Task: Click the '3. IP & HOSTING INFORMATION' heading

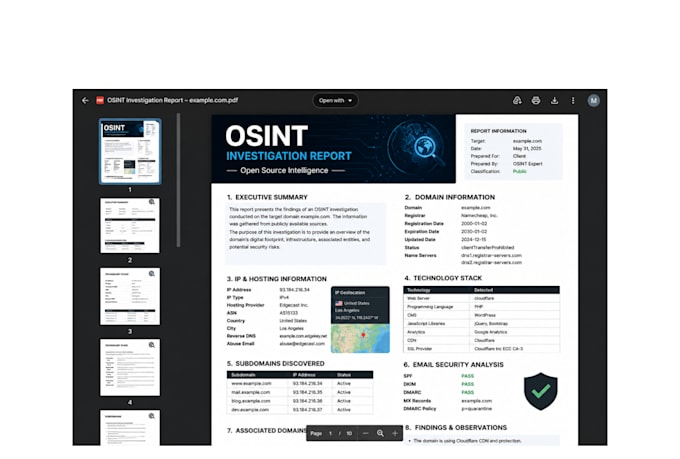Action: (x=277, y=279)
